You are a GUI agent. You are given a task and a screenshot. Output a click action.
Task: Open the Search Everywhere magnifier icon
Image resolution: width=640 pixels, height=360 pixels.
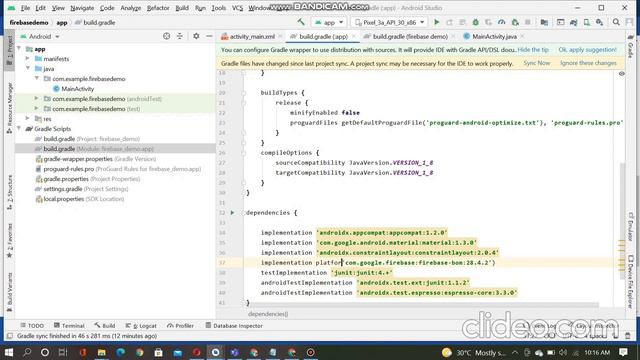point(616,22)
